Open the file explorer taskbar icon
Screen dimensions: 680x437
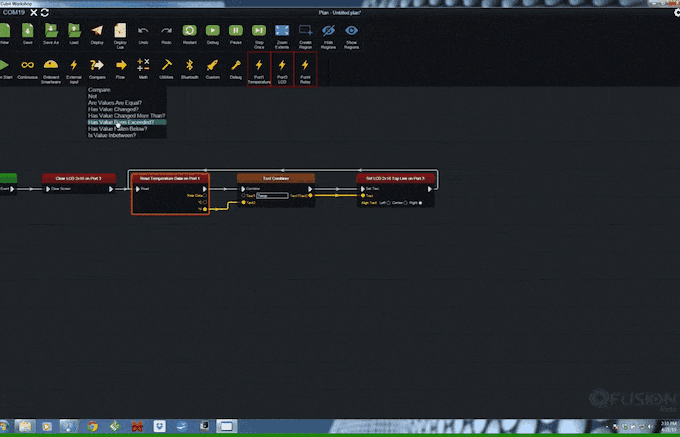(x=25, y=426)
